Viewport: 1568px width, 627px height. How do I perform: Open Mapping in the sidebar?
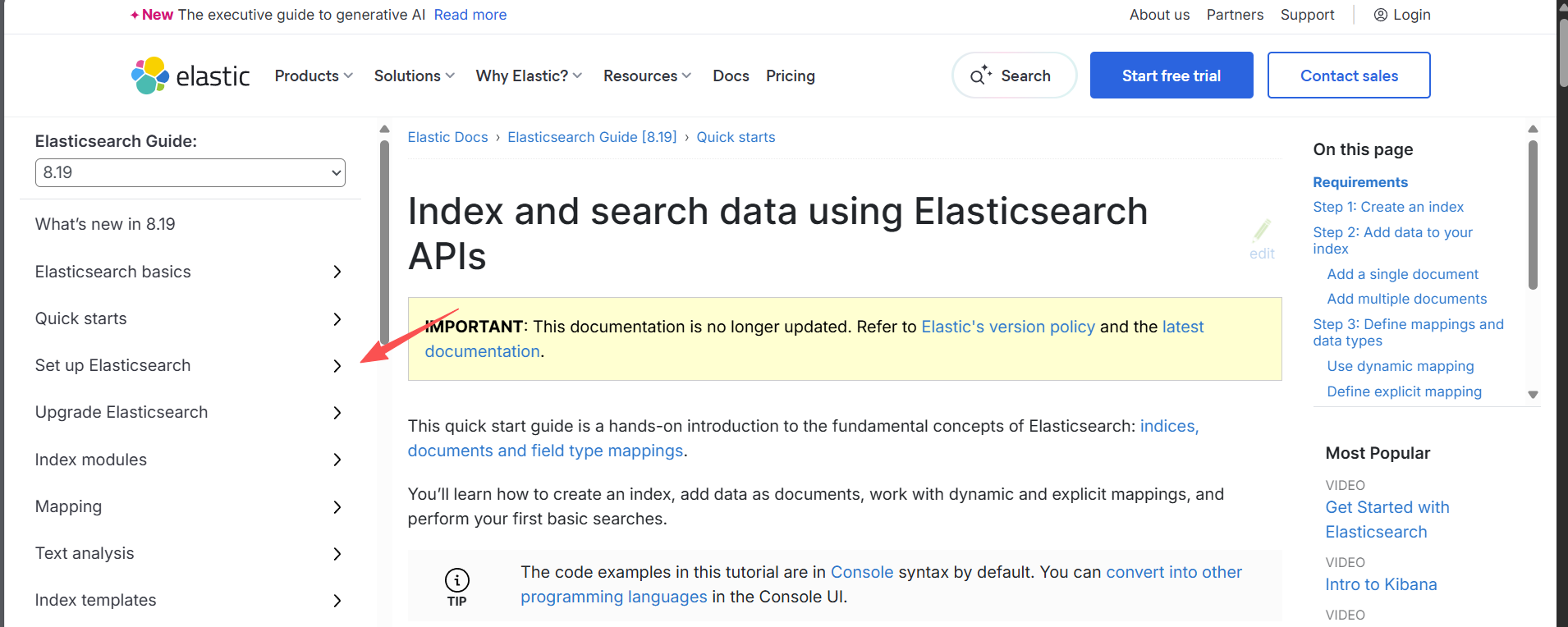tap(68, 506)
